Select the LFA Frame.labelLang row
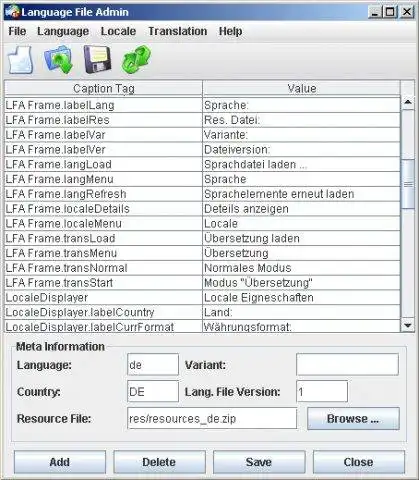Image resolution: width=419 pixels, height=480 pixels. click(202, 105)
